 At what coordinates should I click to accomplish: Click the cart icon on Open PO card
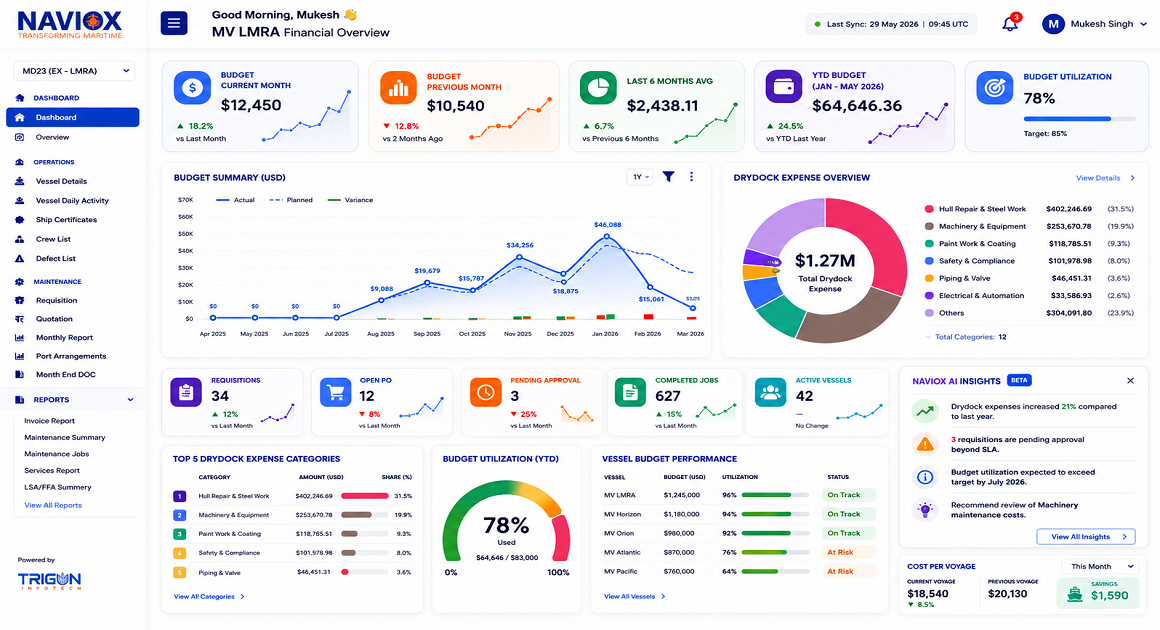335,393
